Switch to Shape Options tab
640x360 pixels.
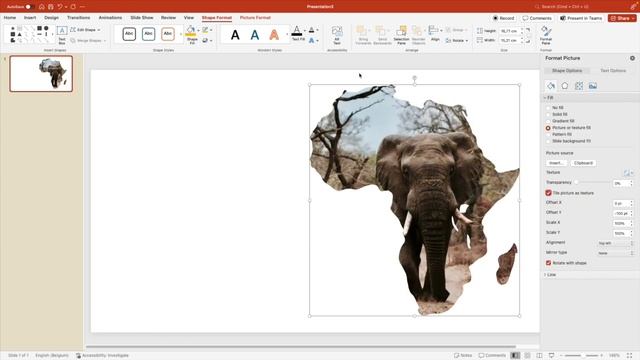point(567,71)
